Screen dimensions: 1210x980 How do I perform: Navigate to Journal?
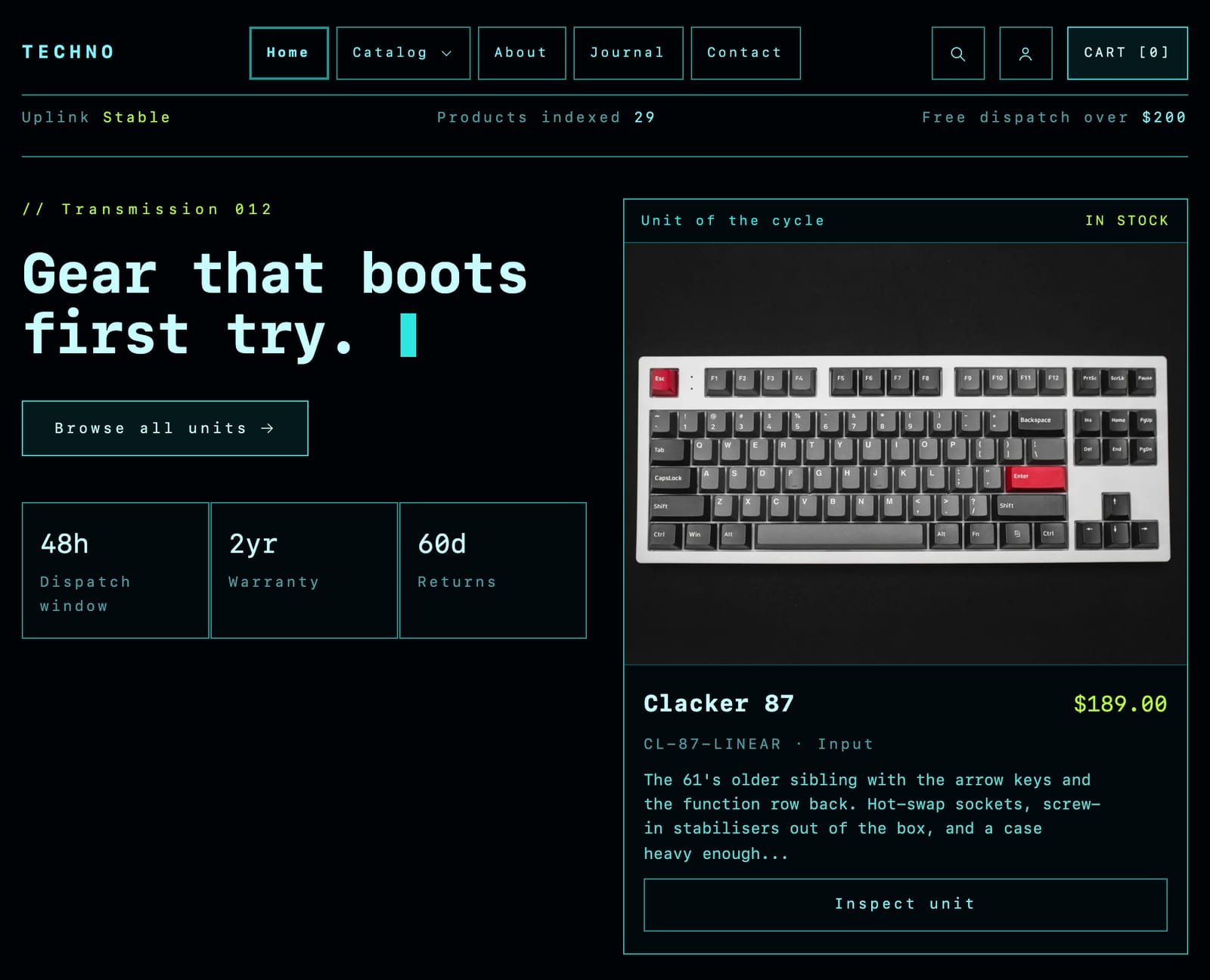(628, 53)
